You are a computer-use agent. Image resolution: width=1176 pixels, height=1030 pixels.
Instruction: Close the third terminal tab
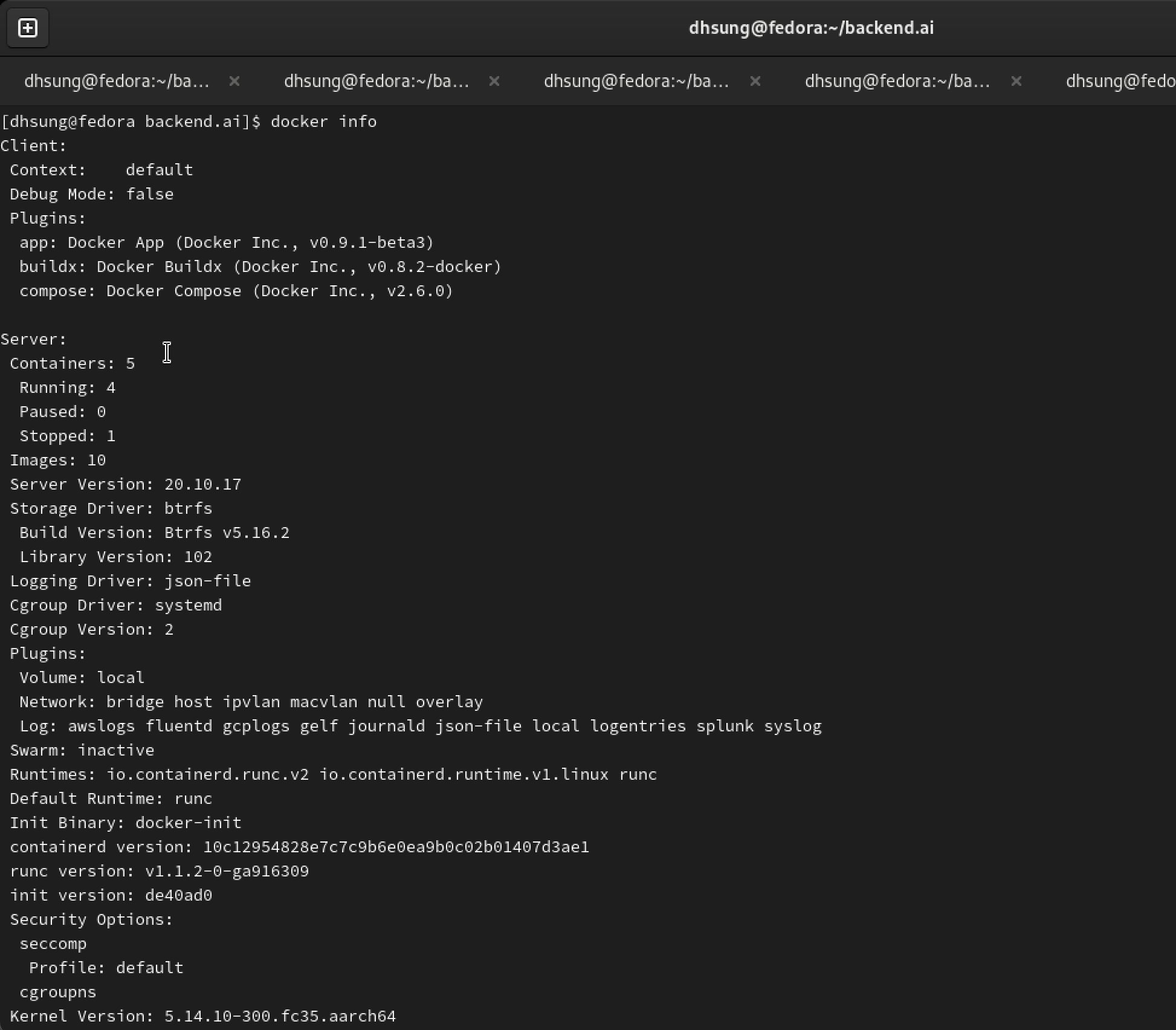click(x=755, y=81)
